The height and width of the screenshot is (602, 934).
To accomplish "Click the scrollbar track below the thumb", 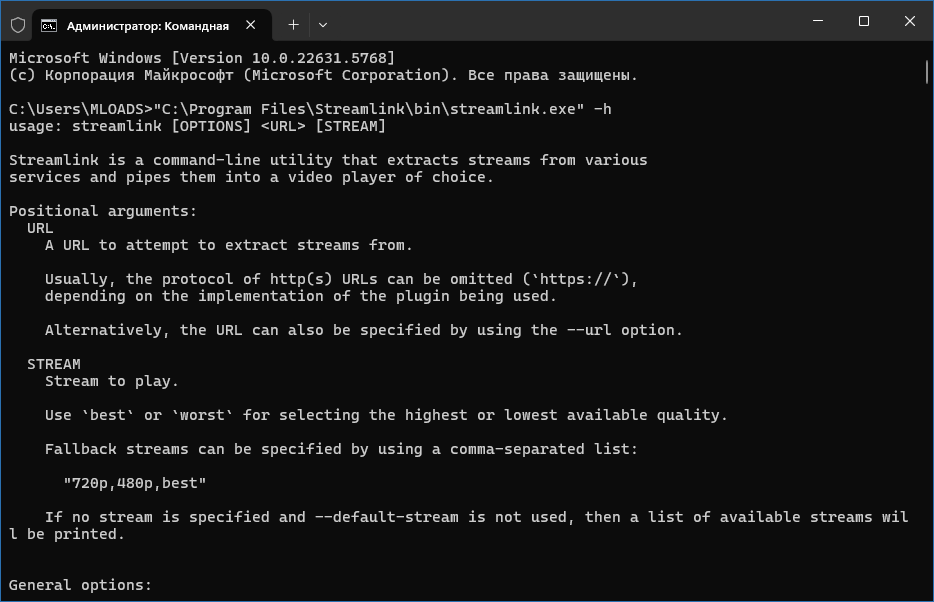I will click(928, 350).
